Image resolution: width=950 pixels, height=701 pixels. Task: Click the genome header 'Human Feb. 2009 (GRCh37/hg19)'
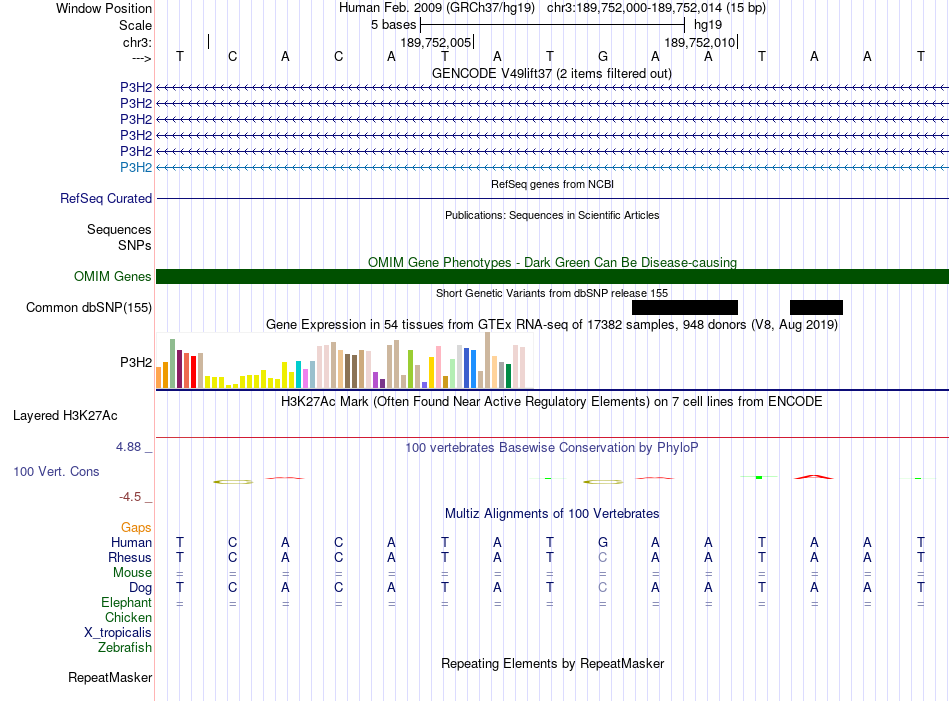click(436, 8)
